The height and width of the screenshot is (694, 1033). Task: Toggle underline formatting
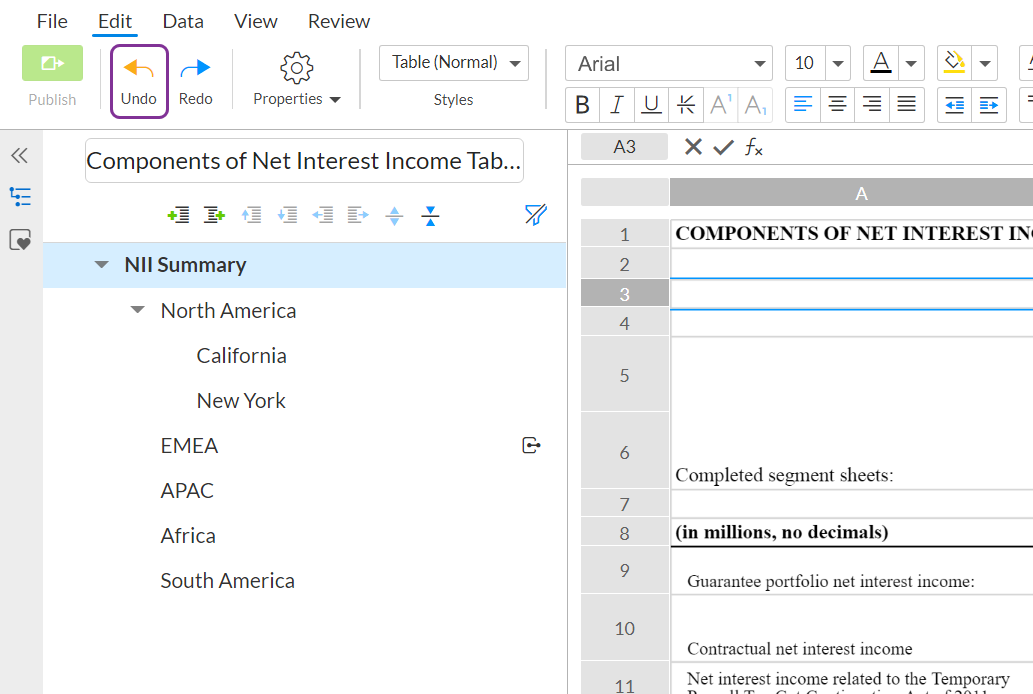651,104
